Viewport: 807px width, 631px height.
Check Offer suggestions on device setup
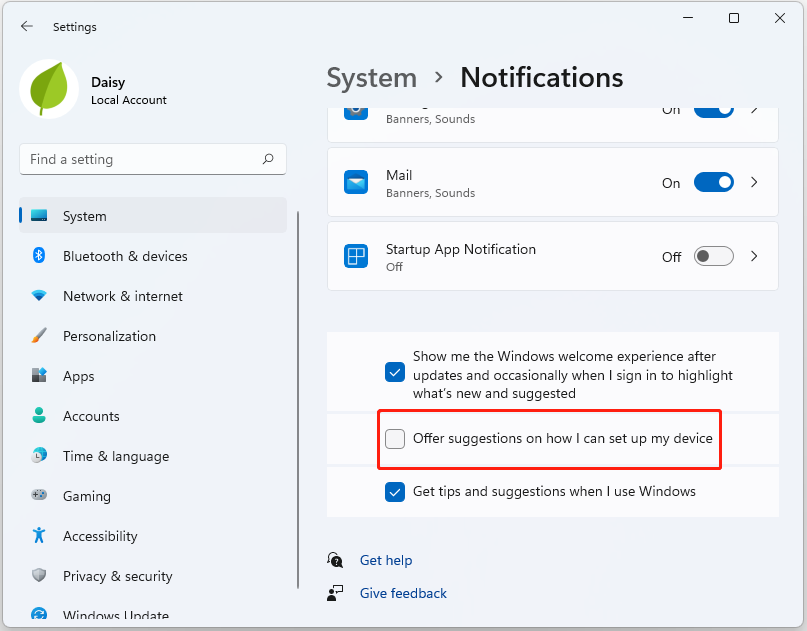pos(394,439)
